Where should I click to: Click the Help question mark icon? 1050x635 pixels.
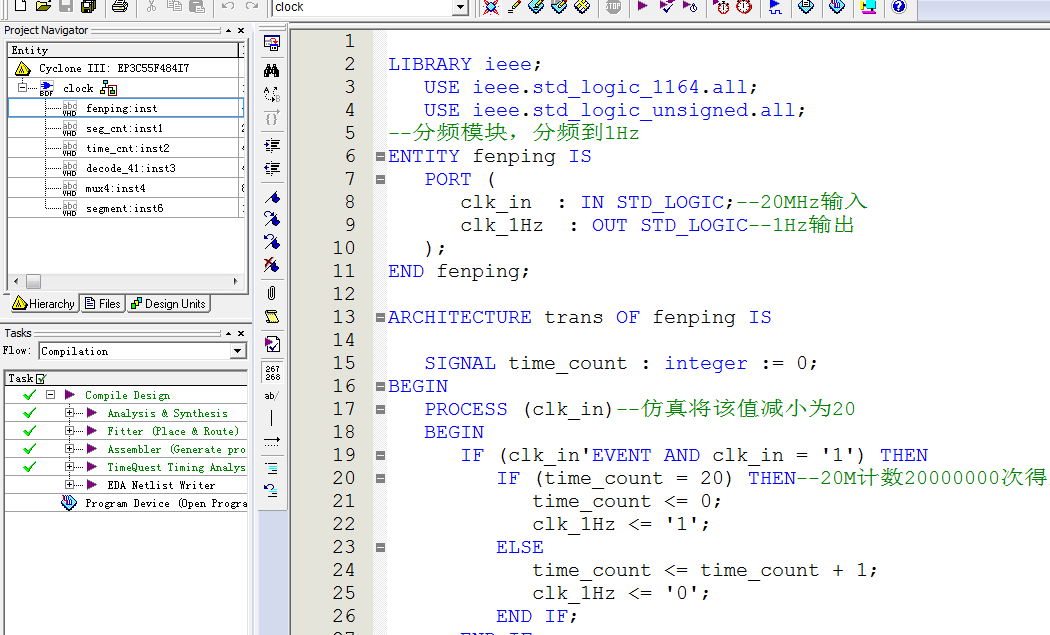pos(898,7)
